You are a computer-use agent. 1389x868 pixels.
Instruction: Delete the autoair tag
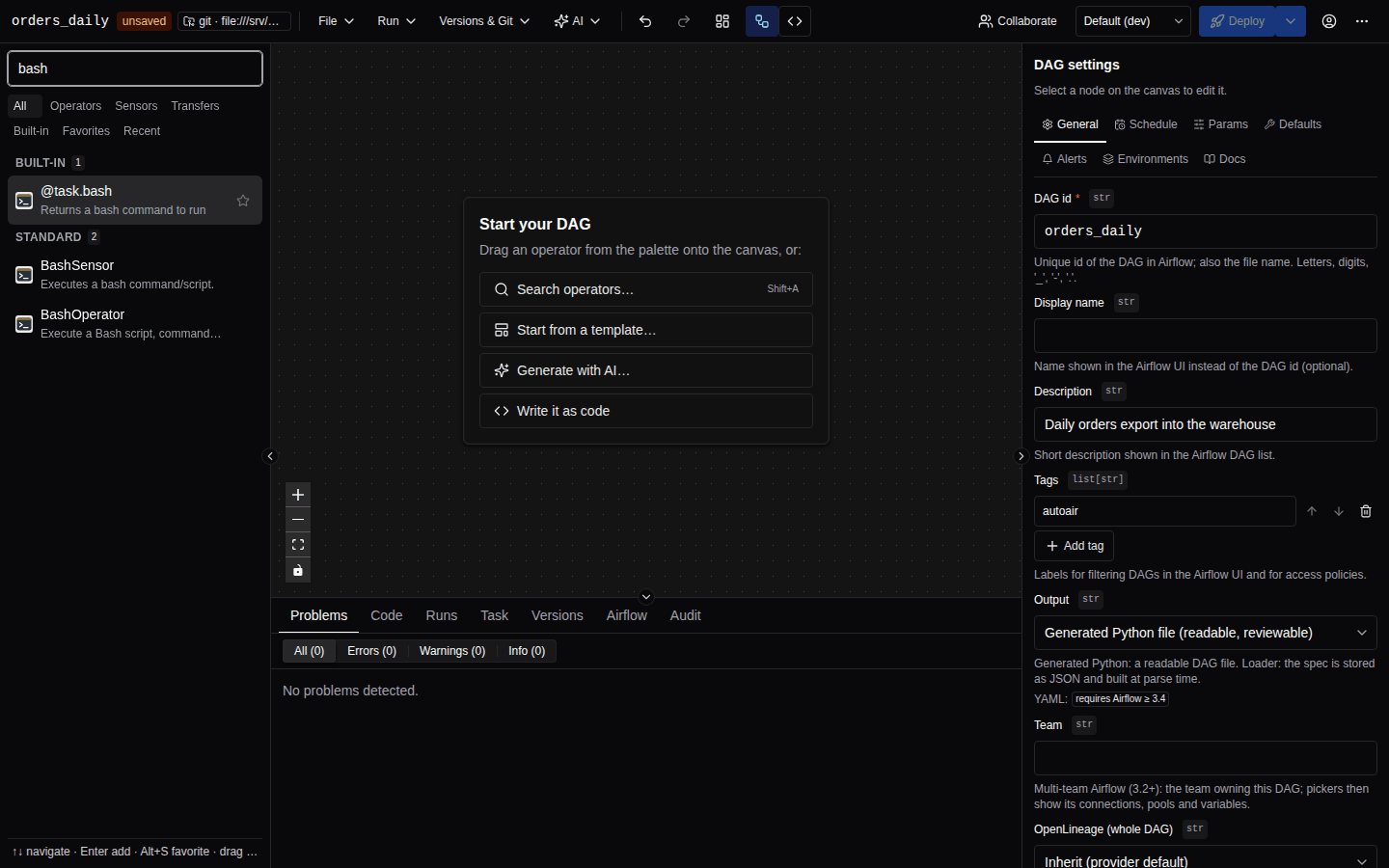(x=1366, y=511)
